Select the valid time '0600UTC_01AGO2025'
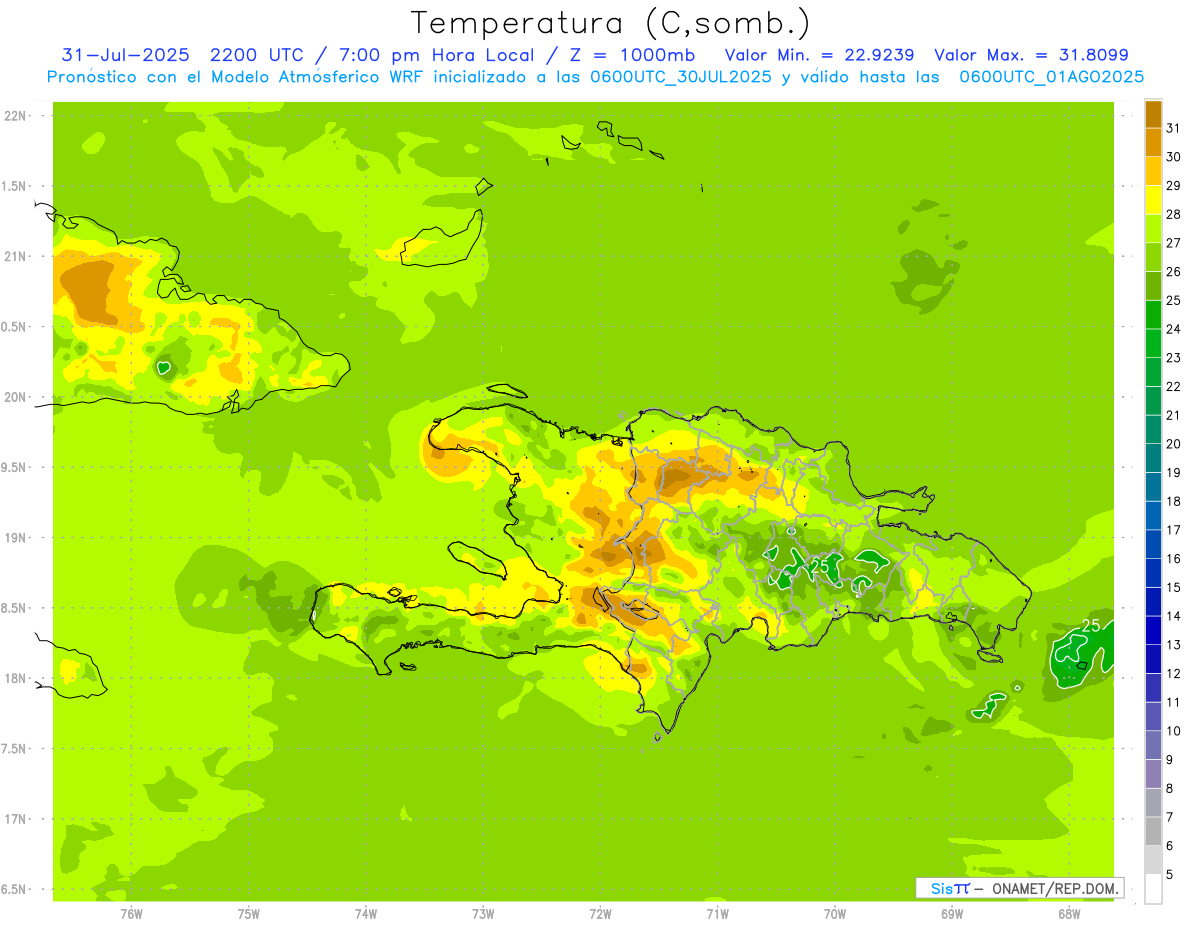This screenshot has width=1200, height=927. click(1051, 76)
